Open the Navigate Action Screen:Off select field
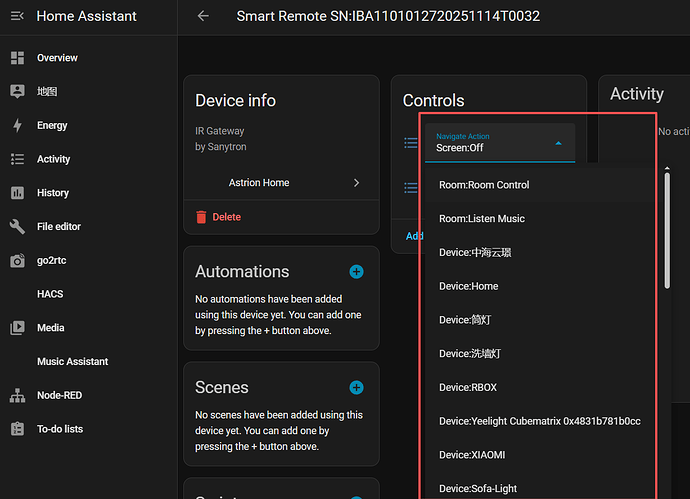This screenshot has height=499, width=690. (x=500, y=143)
